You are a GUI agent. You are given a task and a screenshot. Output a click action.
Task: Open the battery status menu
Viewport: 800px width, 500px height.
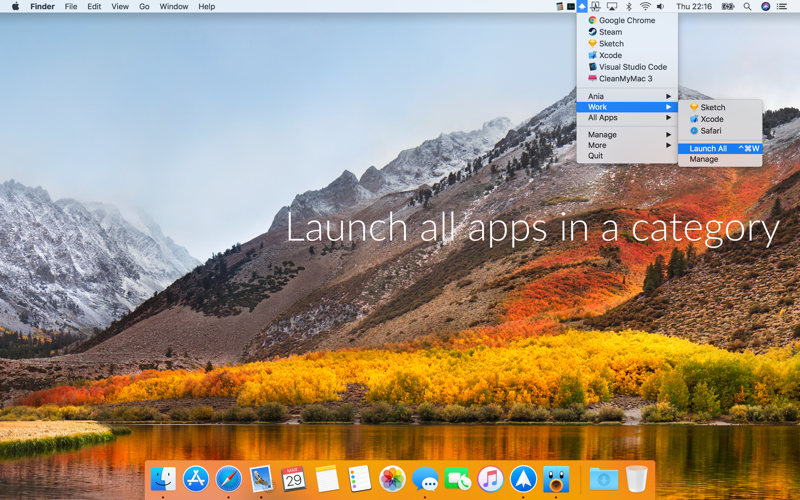[728, 6]
